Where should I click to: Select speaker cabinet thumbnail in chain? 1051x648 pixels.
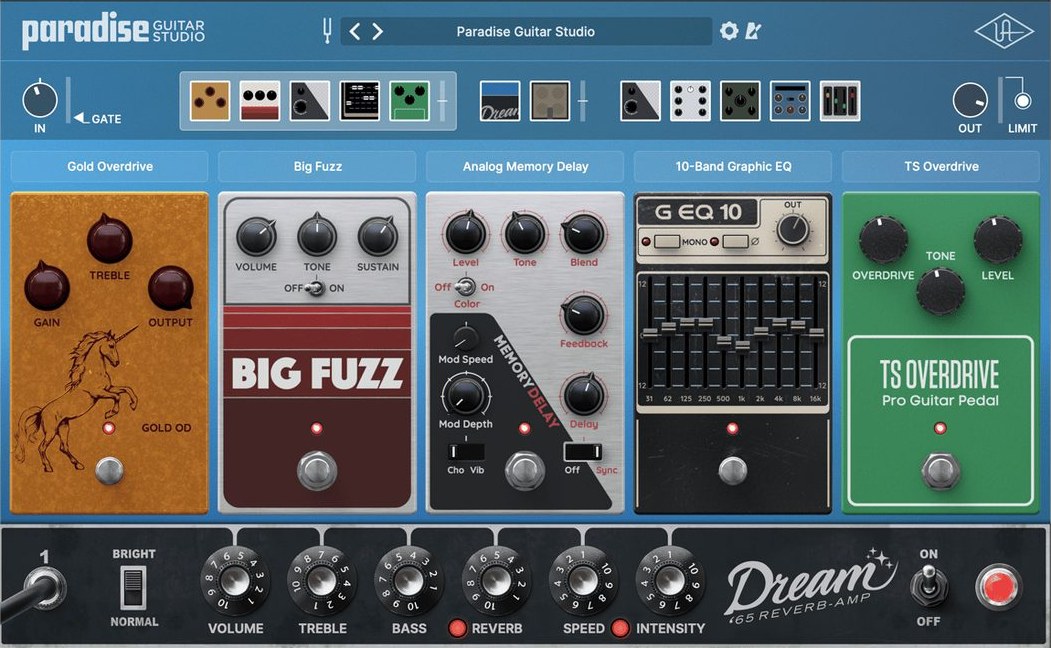coord(550,101)
